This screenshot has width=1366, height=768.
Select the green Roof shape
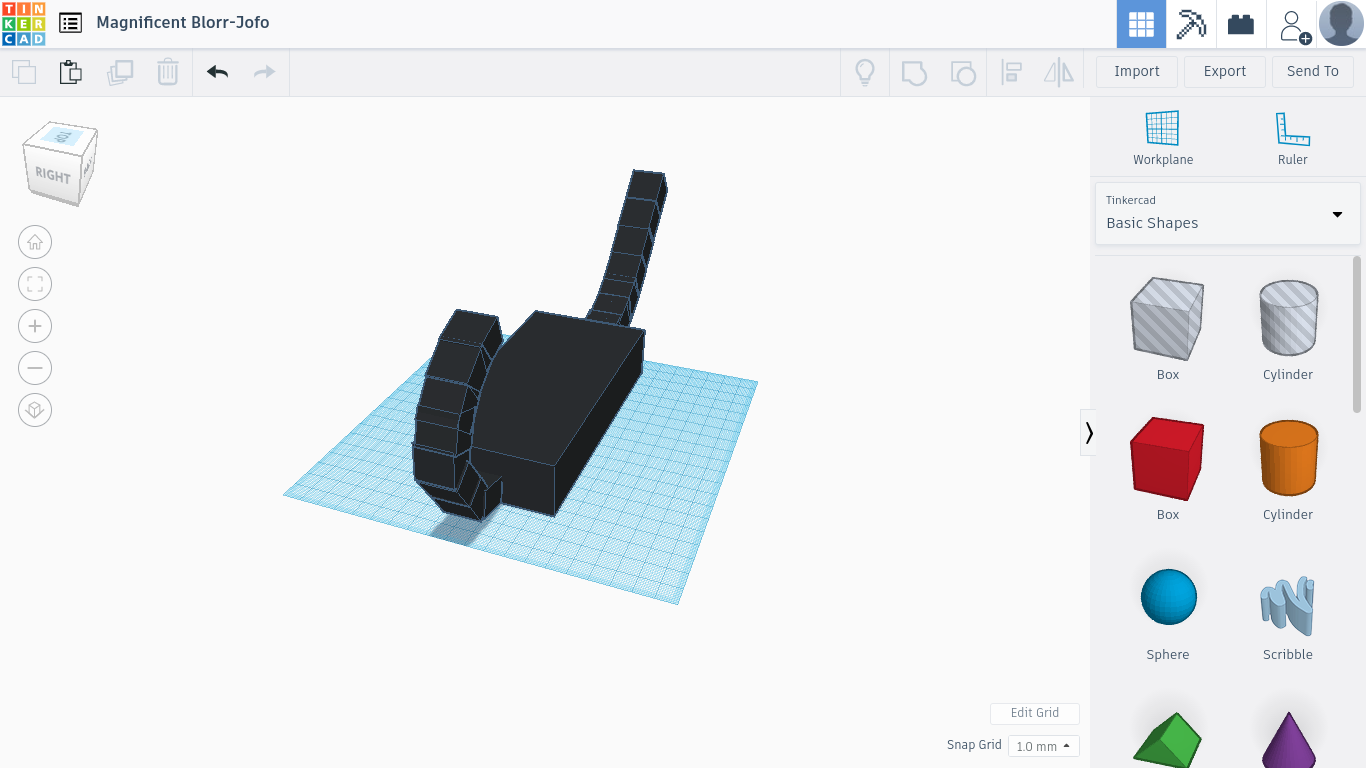tap(1167, 738)
